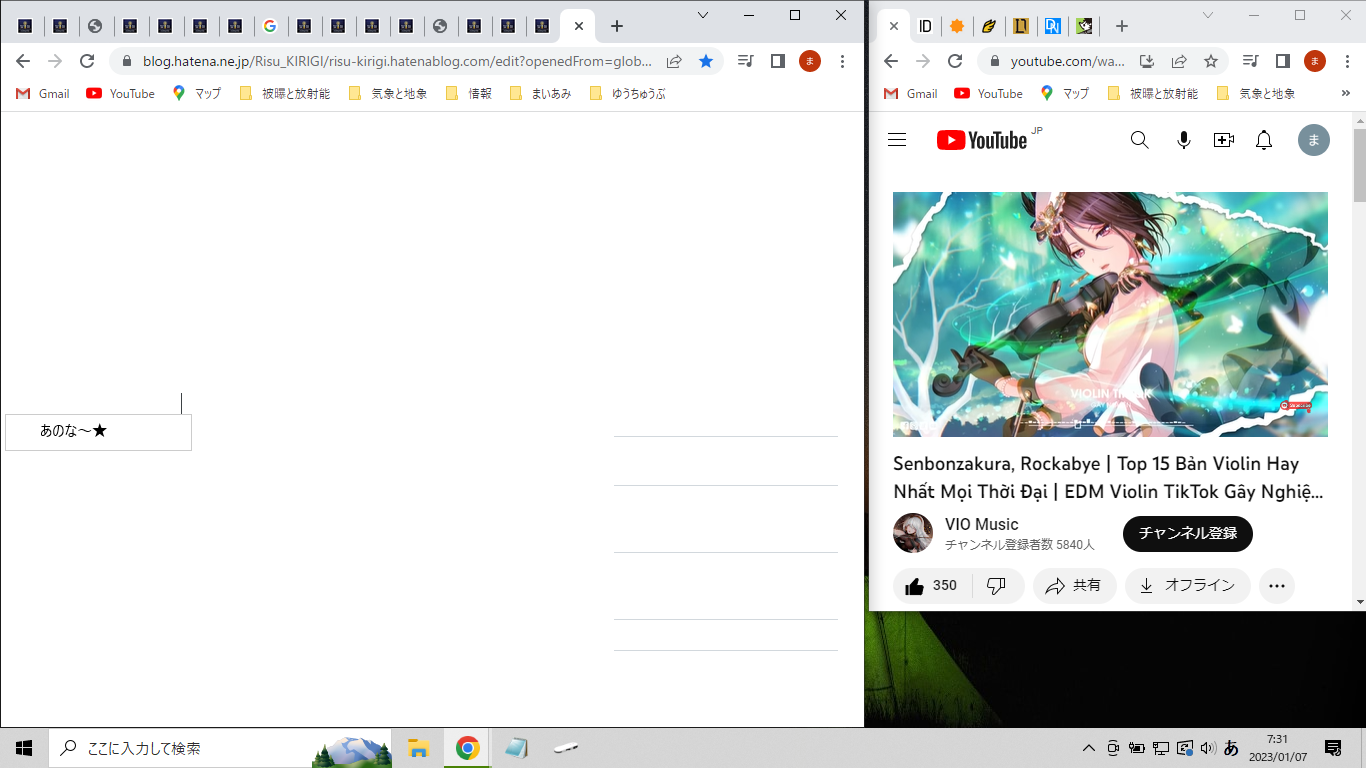This screenshot has width=1366, height=768.
Task: Open the VIO Music channel avatar
Action: coord(913,533)
